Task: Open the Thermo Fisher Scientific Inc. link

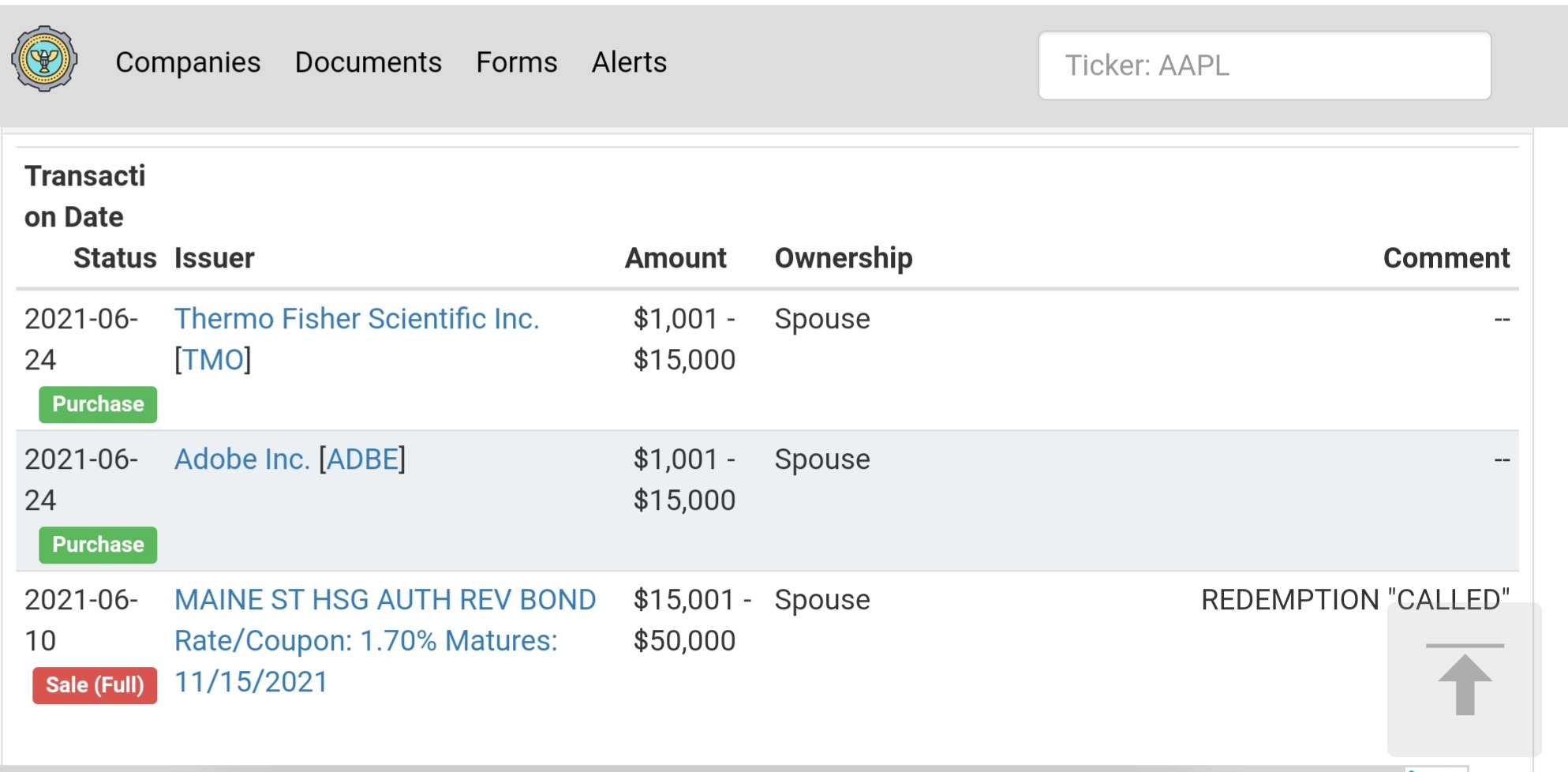Action: tap(357, 319)
